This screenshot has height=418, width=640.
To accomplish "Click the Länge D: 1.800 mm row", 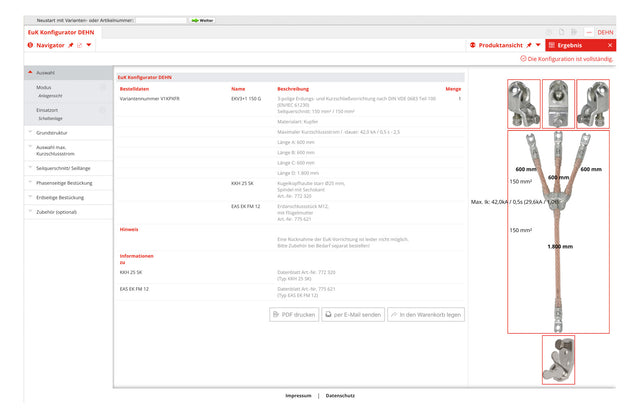I will pos(298,173).
